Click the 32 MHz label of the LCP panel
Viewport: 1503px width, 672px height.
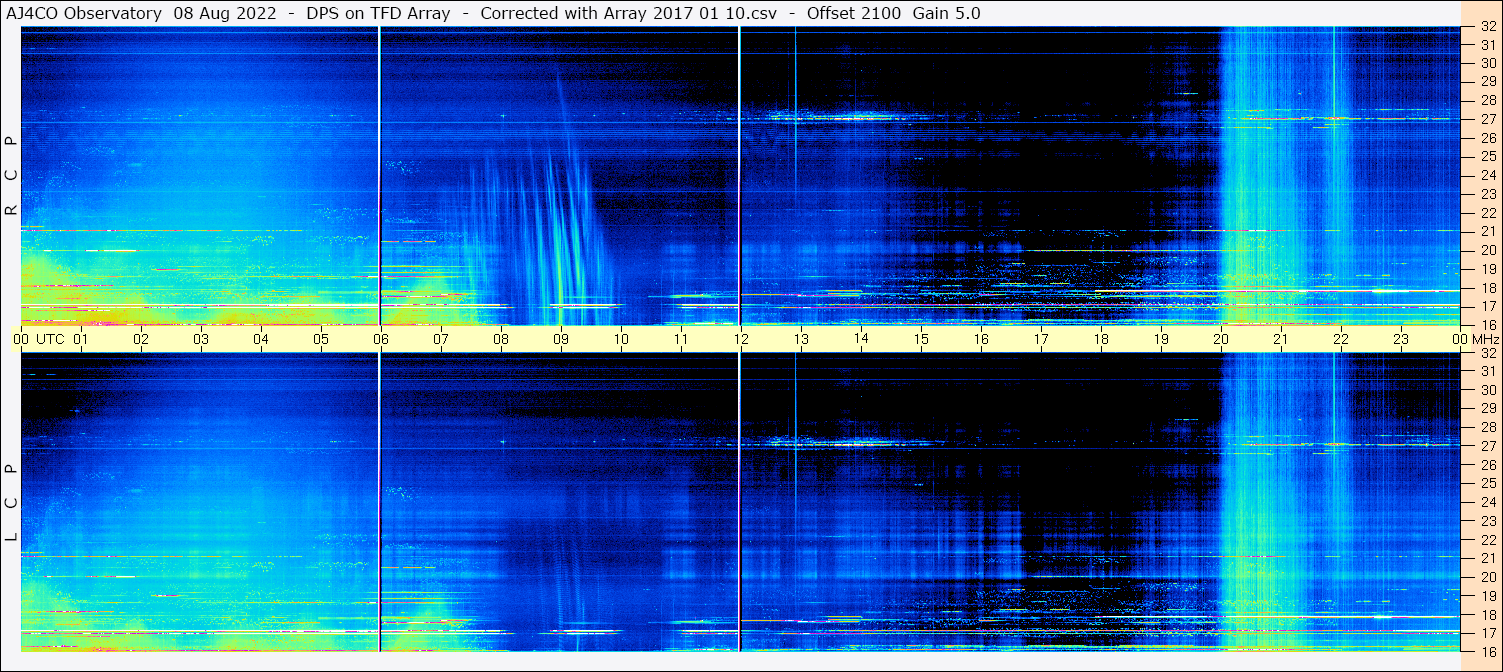1487,353
